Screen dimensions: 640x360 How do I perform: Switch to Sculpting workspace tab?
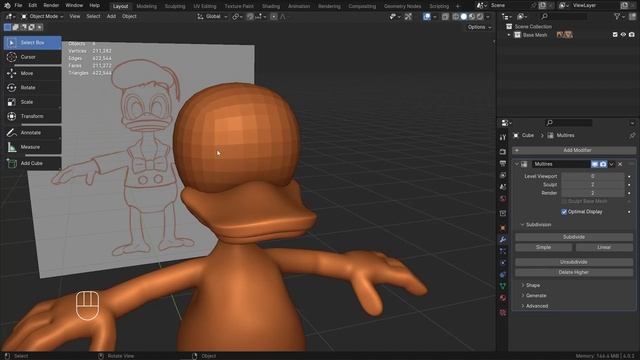pos(175,6)
